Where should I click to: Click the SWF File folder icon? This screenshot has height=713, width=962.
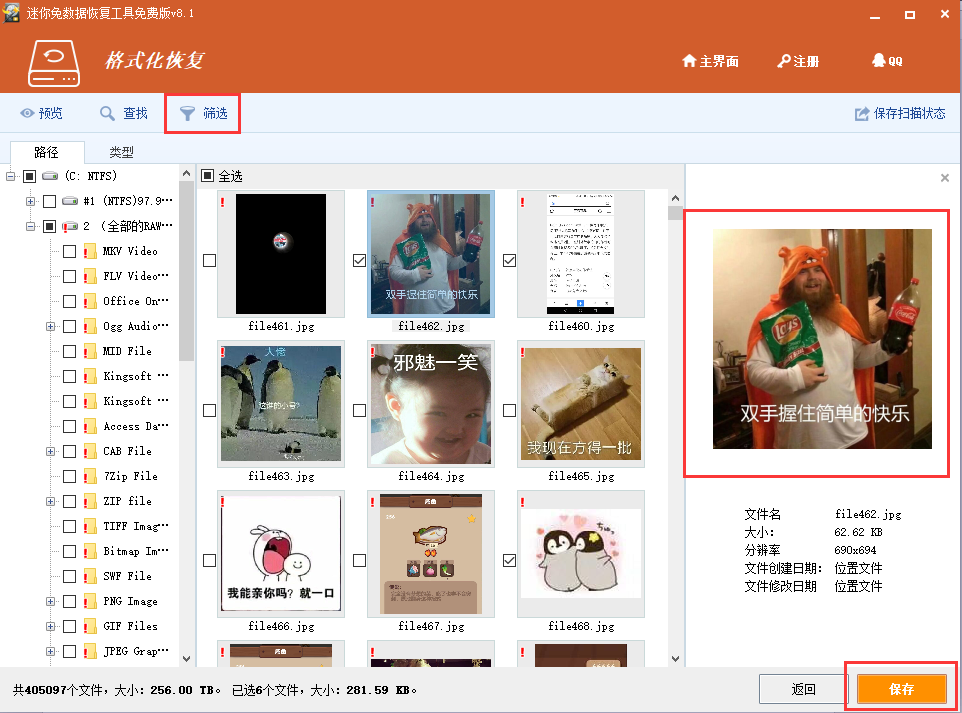pos(90,577)
